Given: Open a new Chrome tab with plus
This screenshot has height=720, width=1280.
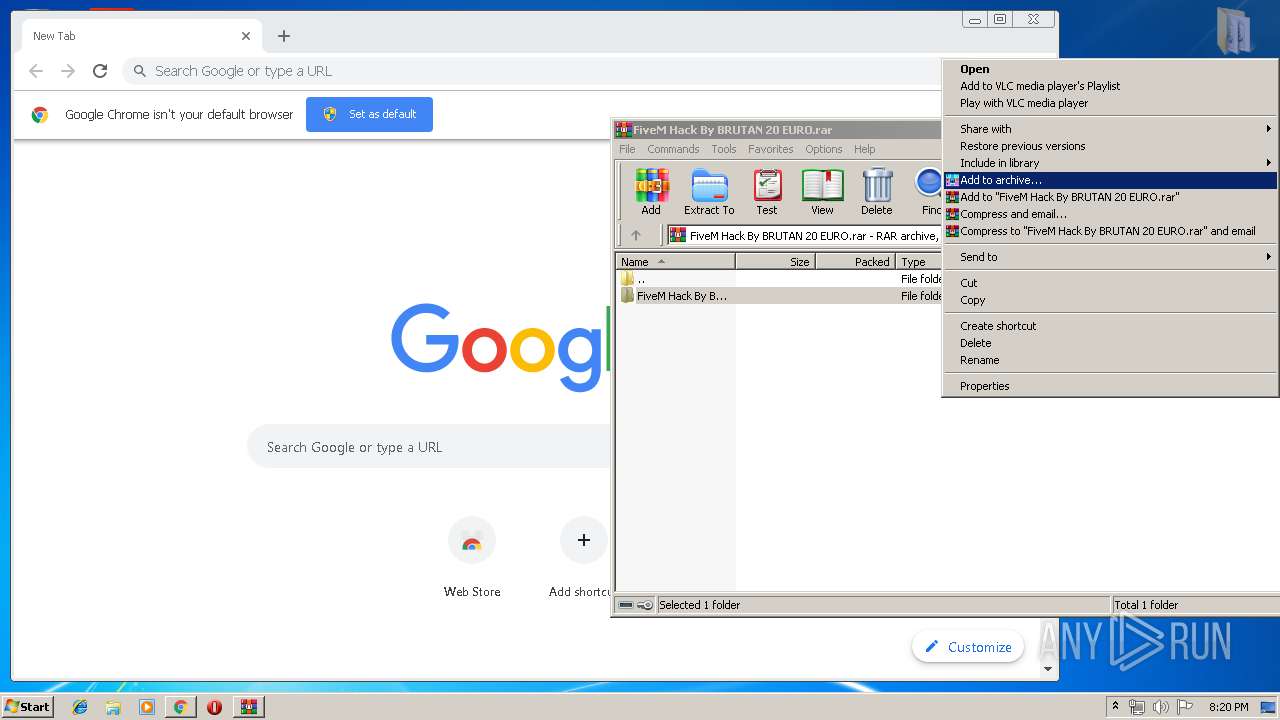Looking at the screenshot, I should pos(284,36).
